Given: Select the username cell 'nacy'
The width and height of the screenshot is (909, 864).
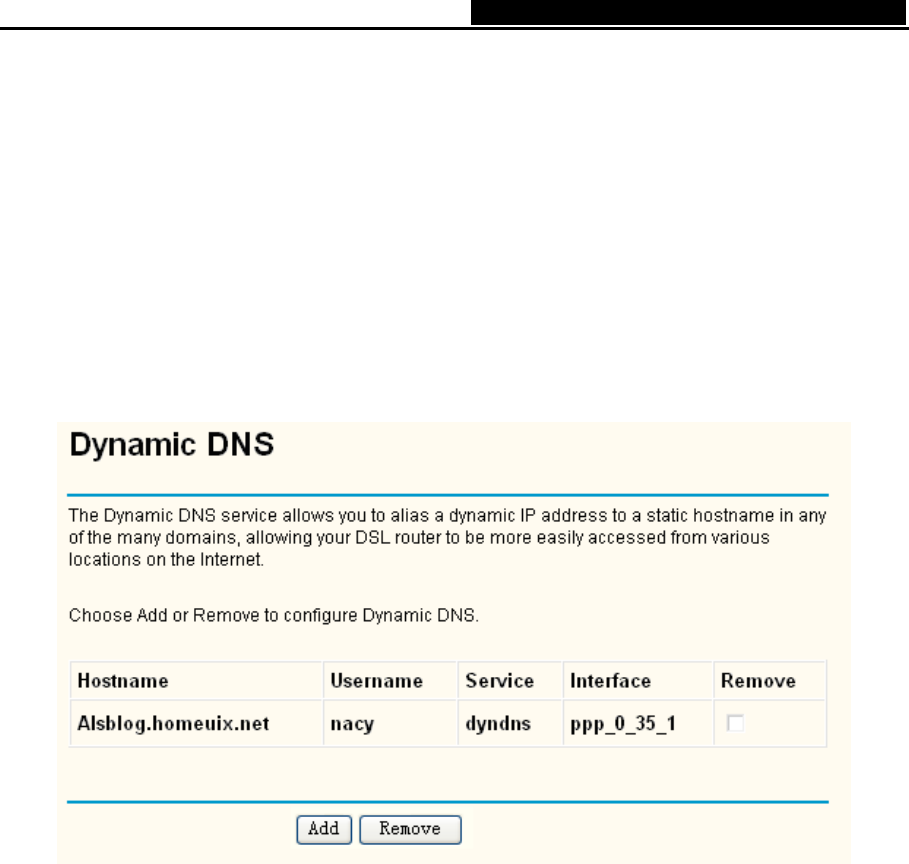Looking at the screenshot, I should [390, 723].
